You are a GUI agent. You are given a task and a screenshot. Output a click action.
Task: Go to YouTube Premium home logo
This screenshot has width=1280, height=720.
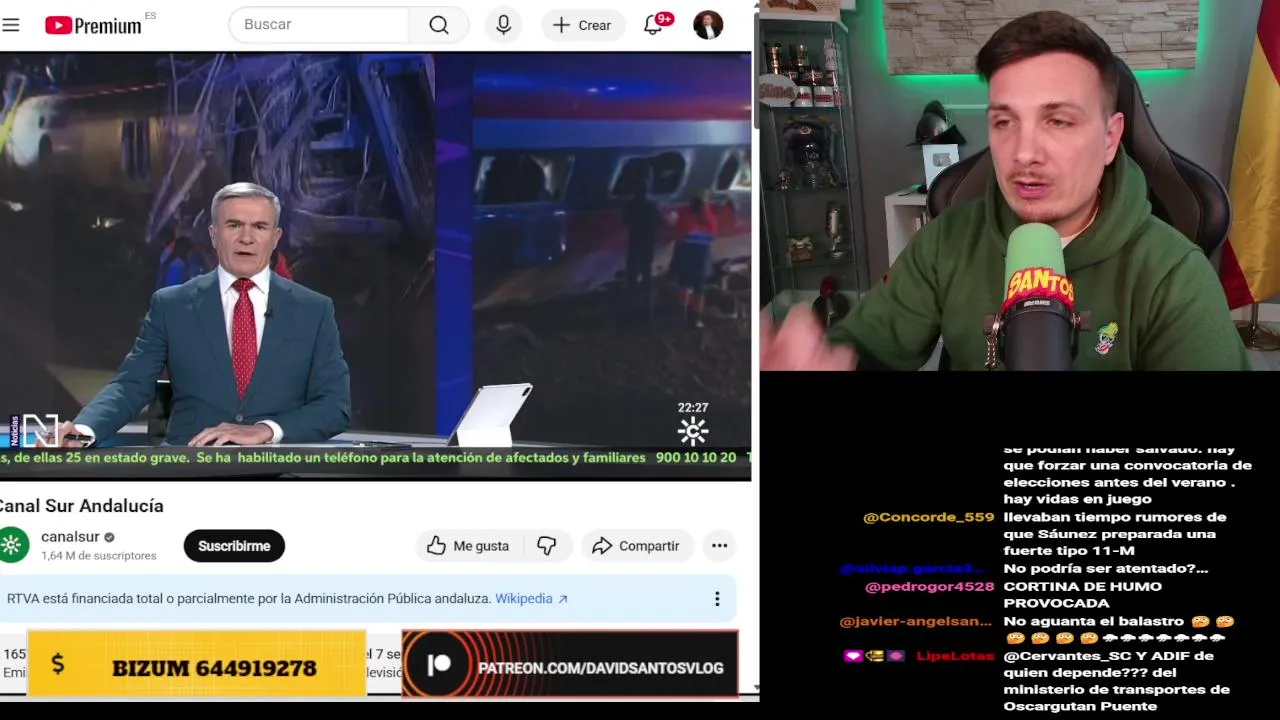[x=93, y=25]
